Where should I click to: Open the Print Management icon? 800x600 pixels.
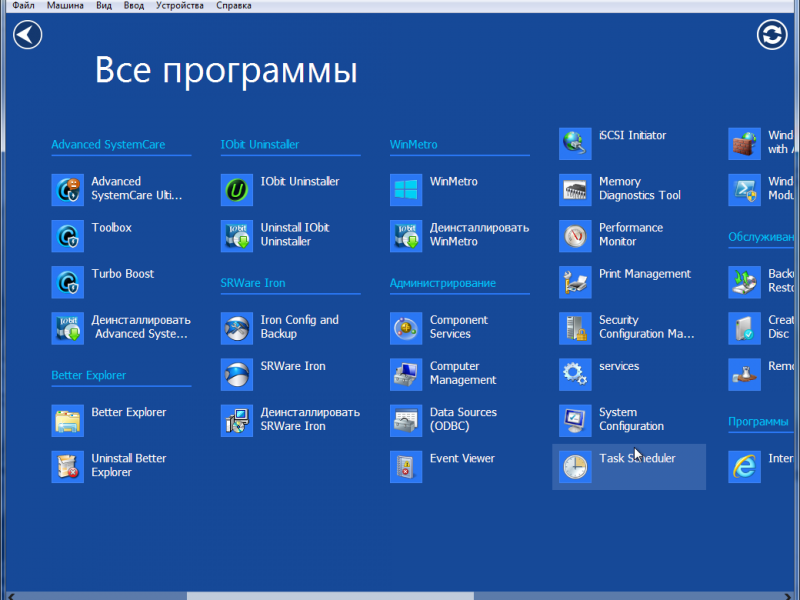[x=575, y=282]
